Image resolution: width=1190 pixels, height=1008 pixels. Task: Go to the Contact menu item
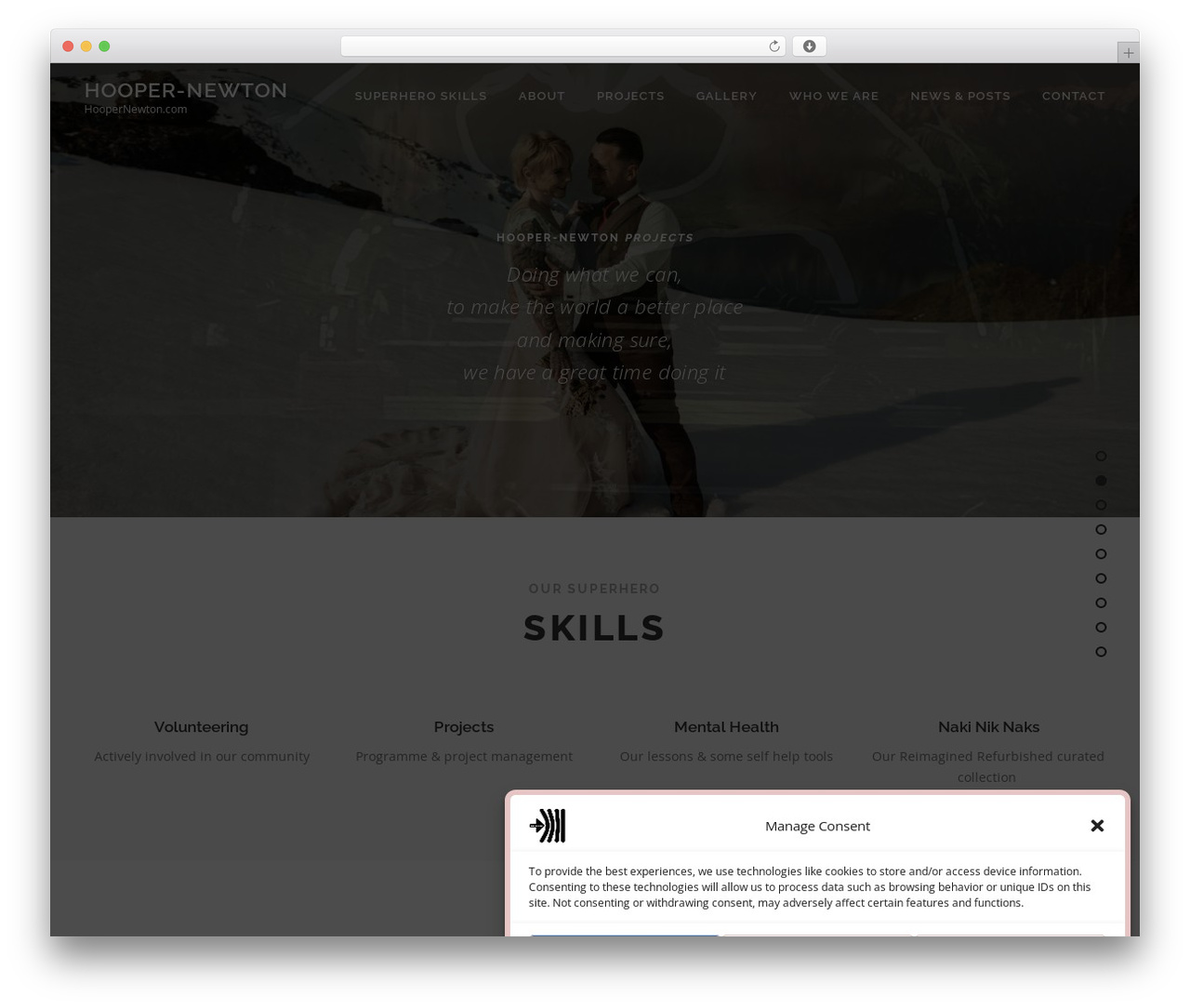1074,96
